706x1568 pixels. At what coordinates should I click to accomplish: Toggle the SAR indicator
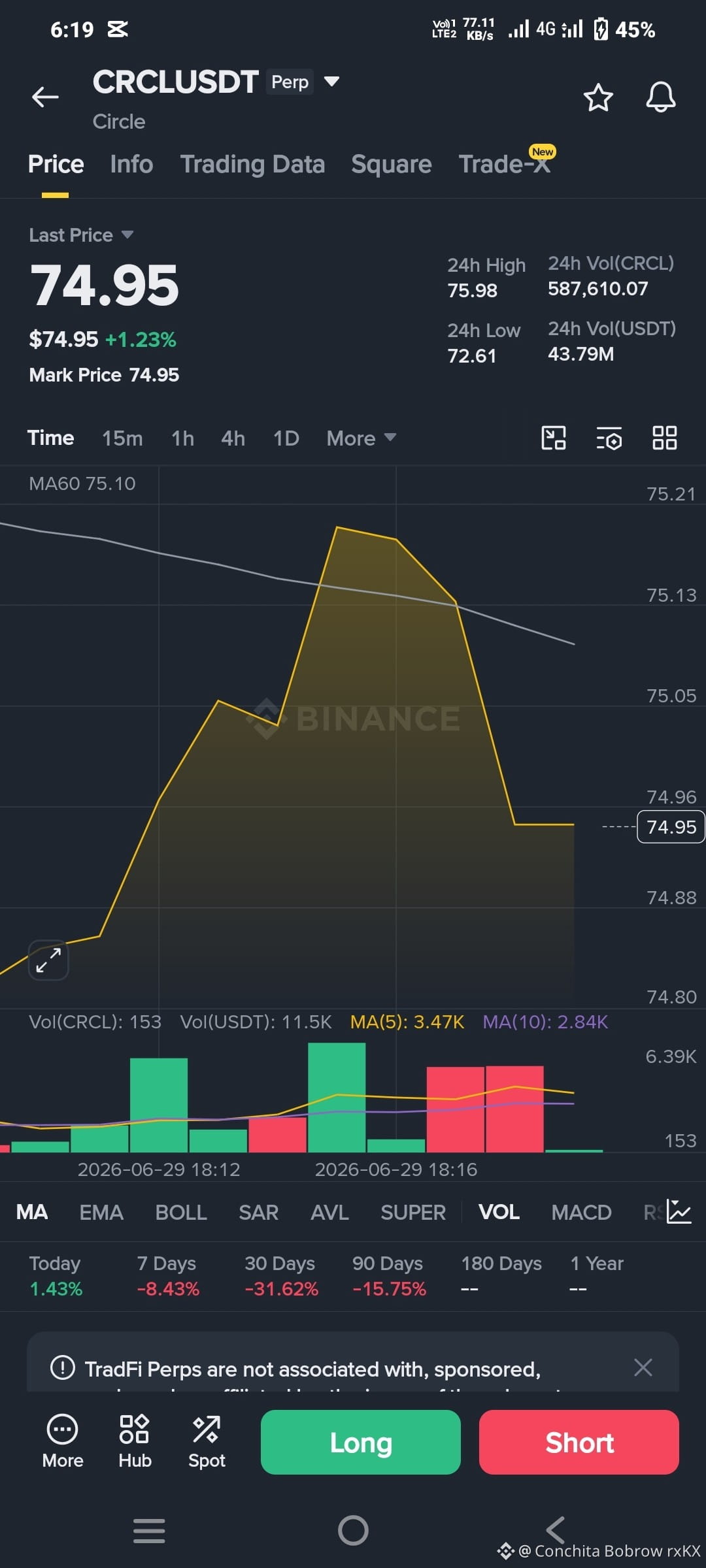point(258,1213)
